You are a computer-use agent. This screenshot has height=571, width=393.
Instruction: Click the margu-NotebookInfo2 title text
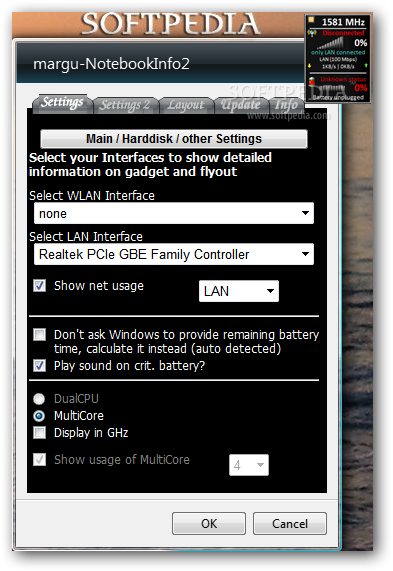coord(111,64)
